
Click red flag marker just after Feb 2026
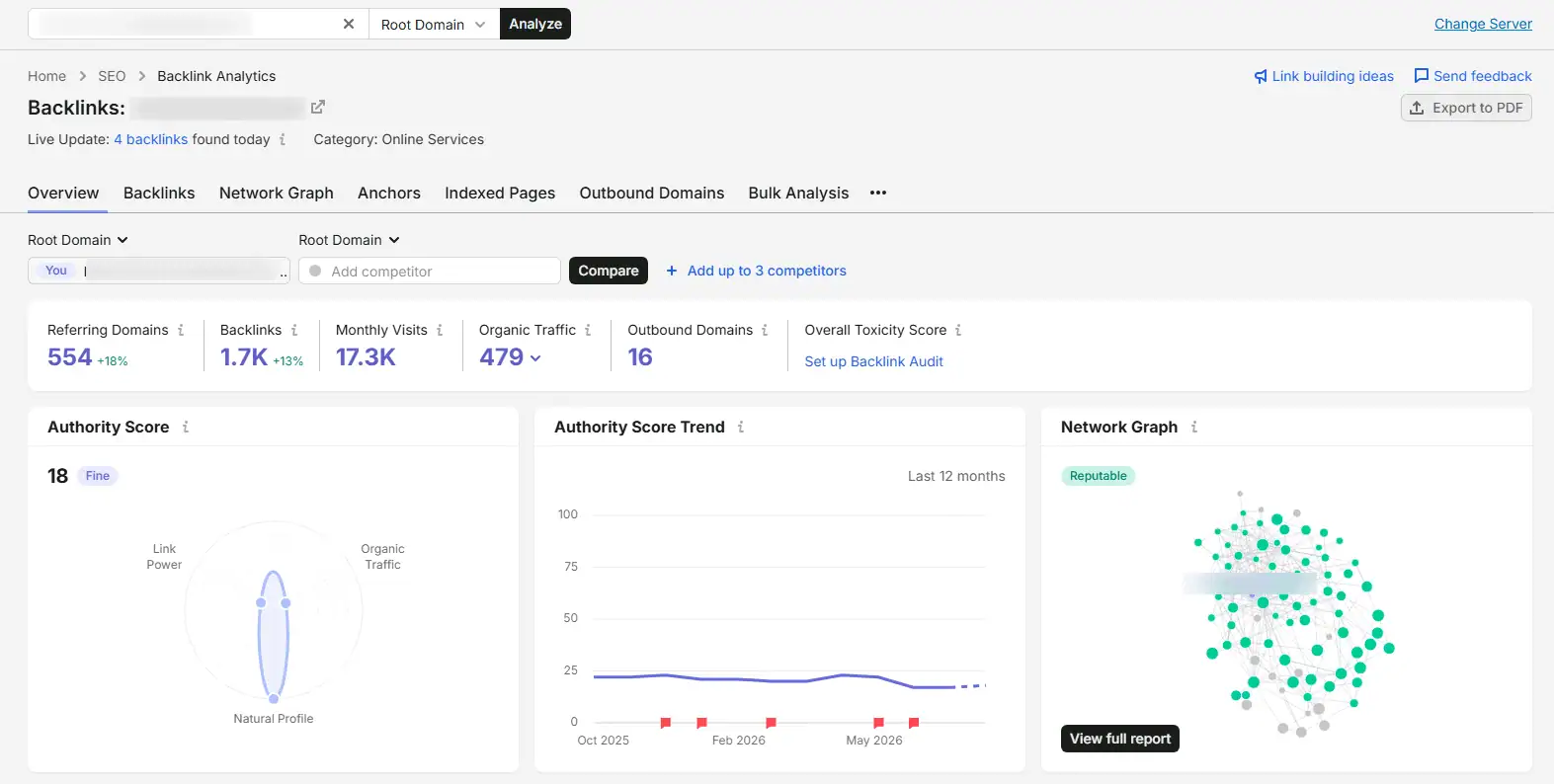pos(771,723)
